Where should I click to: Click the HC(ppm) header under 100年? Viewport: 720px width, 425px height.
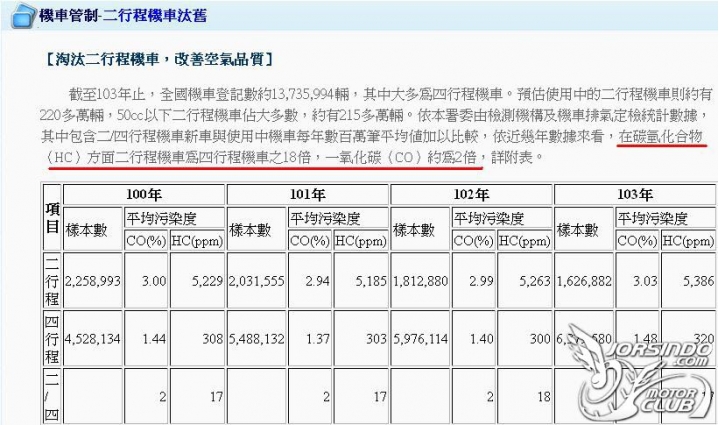pos(197,240)
